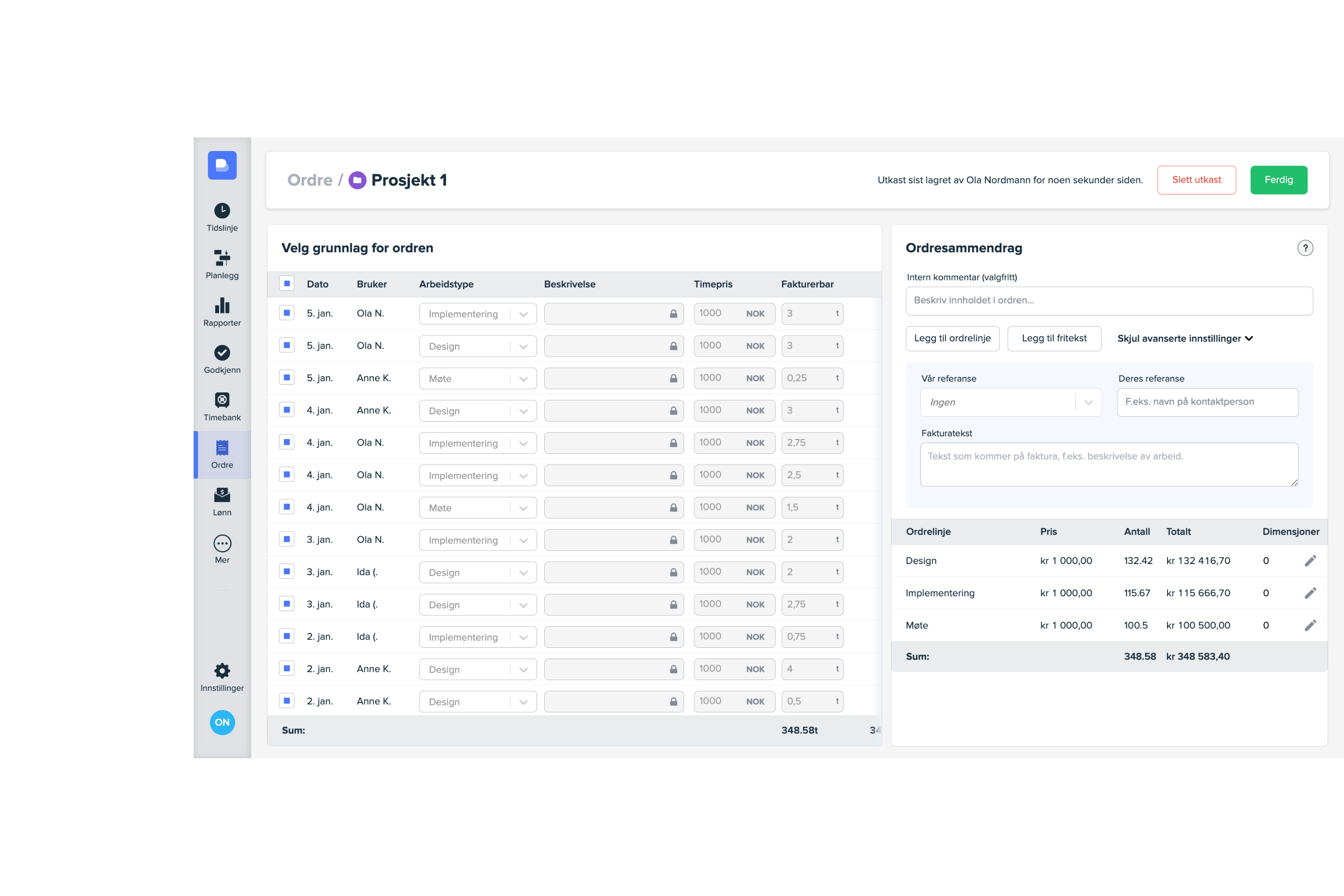Click the total 'kr 348 583,40' in summary
The height and width of the screenshot is (896, 1344).
[x=1198, y=657]
